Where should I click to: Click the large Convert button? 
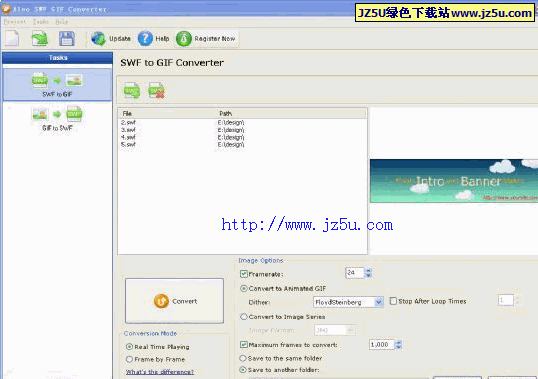pos(174,301)
